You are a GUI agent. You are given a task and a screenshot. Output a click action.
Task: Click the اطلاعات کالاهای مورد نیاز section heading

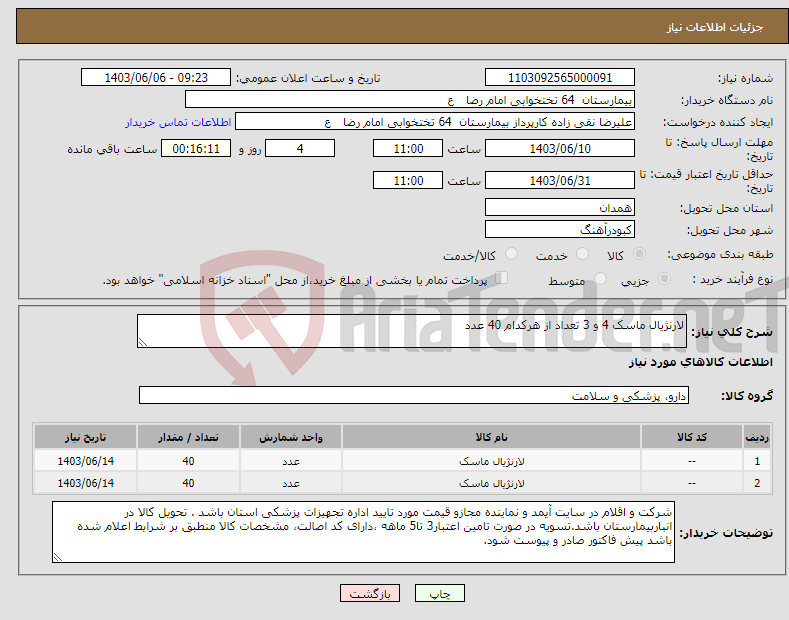tap(700, 362)
